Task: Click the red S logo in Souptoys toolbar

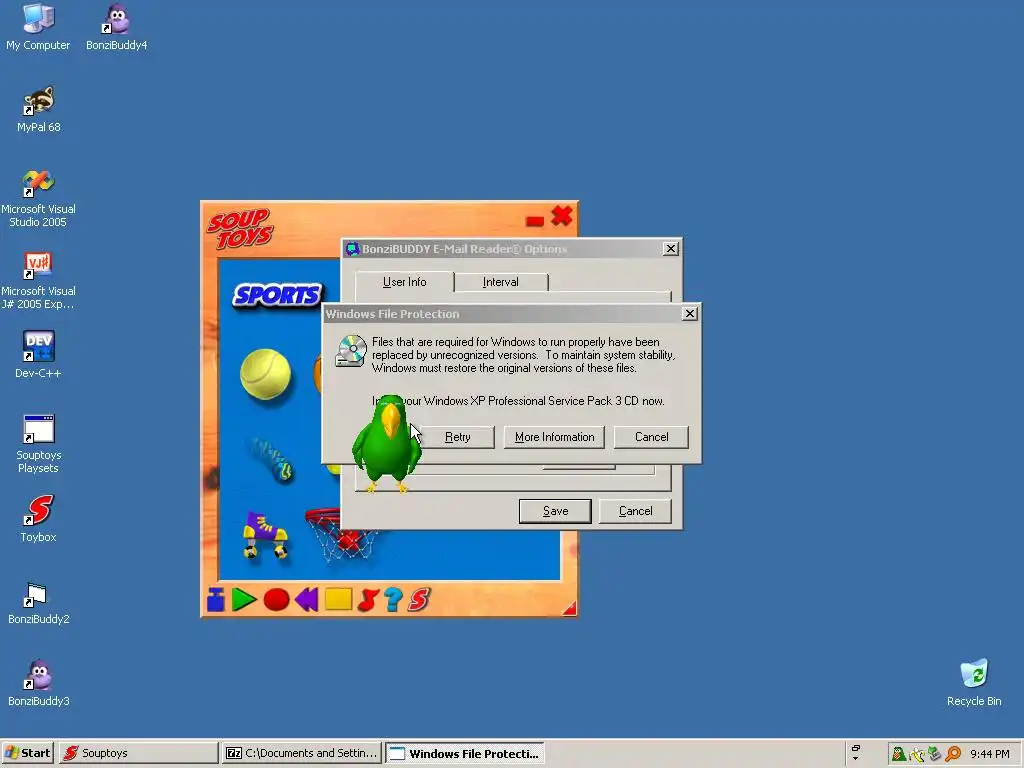Action: tap(419, 600)
